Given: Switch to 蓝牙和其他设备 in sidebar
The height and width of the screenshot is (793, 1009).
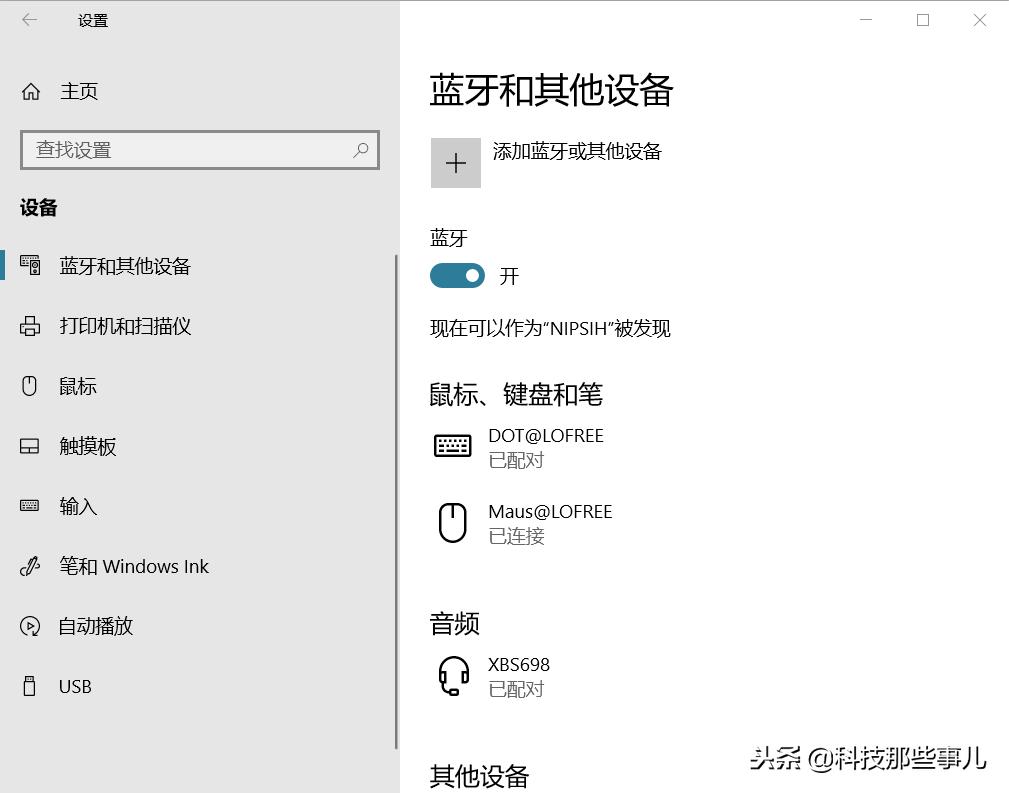Looking at the screenshot, I should coord(124,266).
